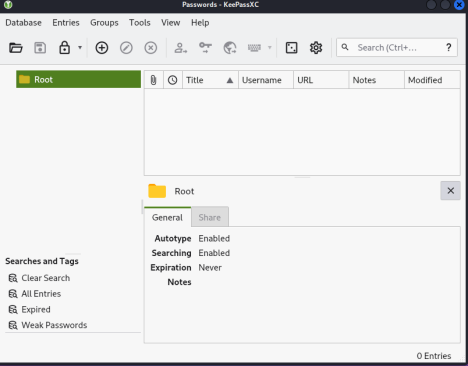Open database folder icon in toolbar
The image size is (468, 366).
(16, 48)
